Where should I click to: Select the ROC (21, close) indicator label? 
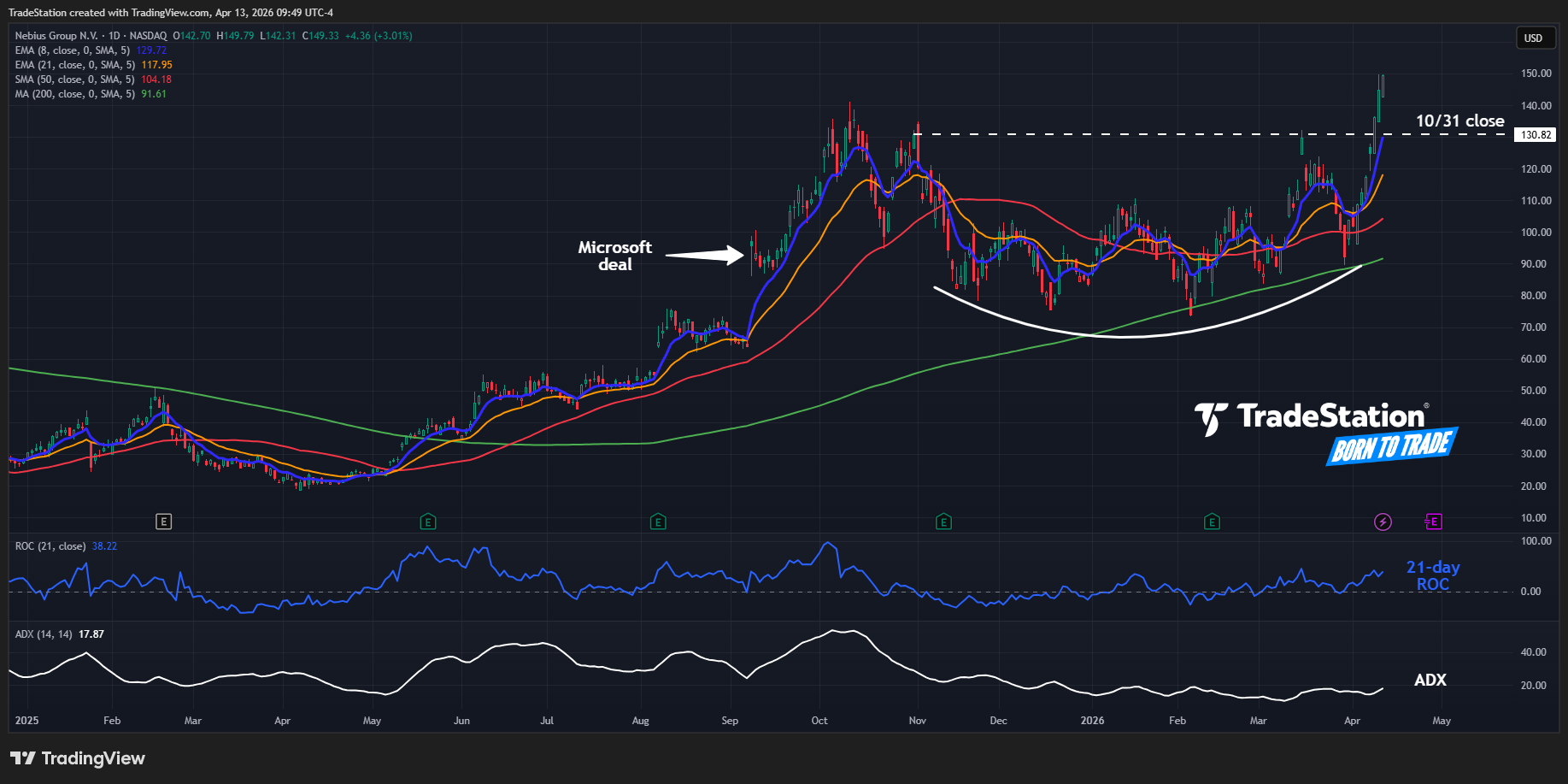[x=50, y=546]
